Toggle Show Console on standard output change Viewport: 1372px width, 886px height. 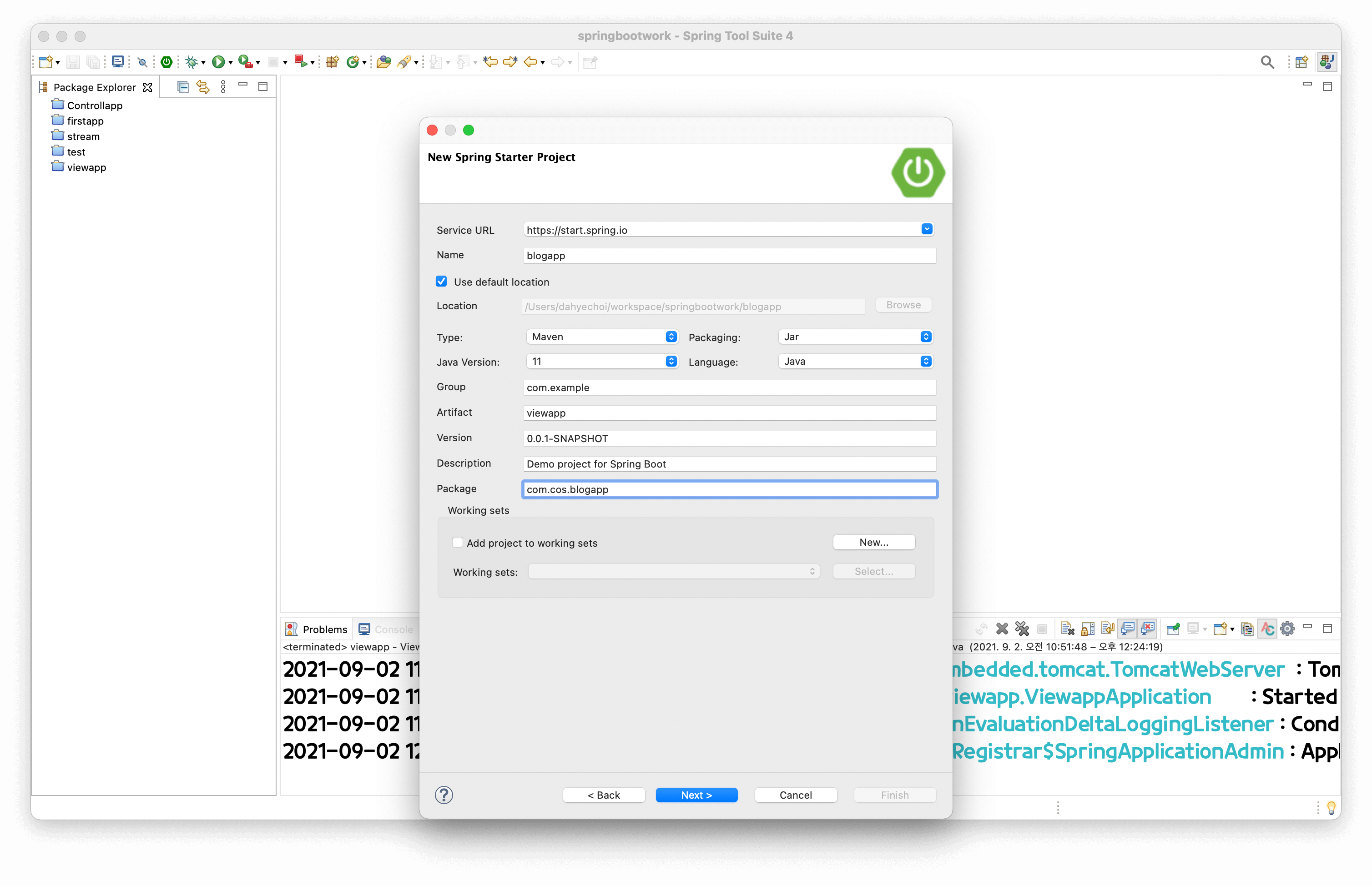(x=1128, y=629)
